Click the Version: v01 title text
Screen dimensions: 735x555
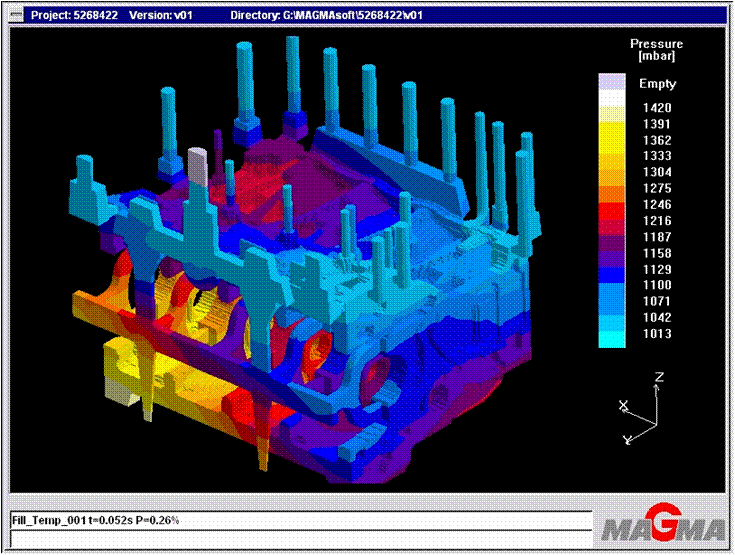pos(161,15)
